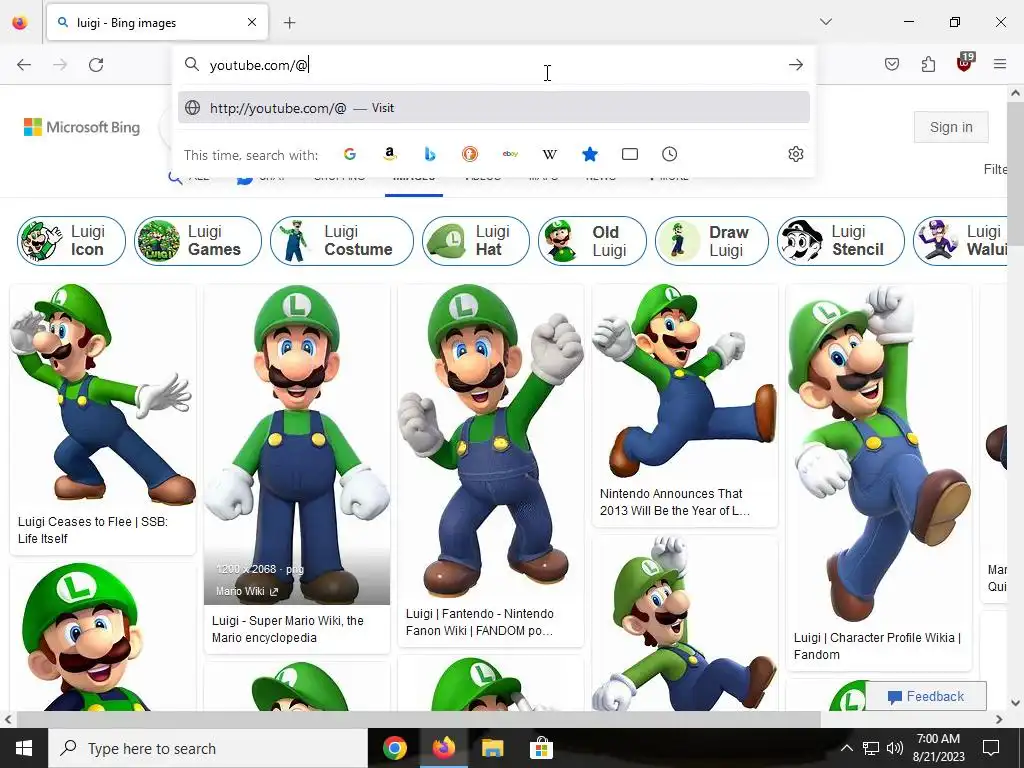The image size is (1024, 768).
Task: Search this time with Bing
Action: [x=430, y=154]
